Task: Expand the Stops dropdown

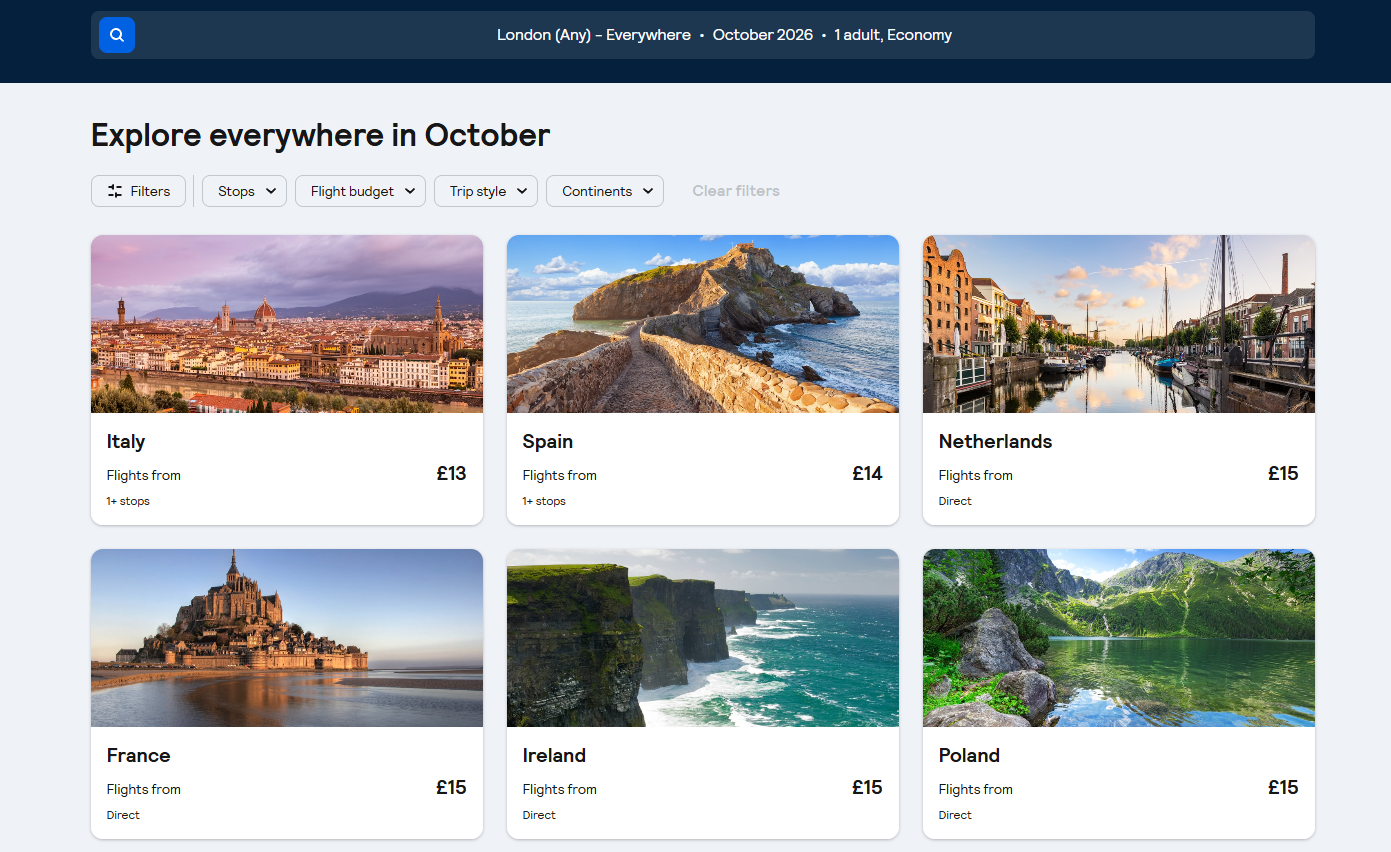Action: click(x=244, y=191)
